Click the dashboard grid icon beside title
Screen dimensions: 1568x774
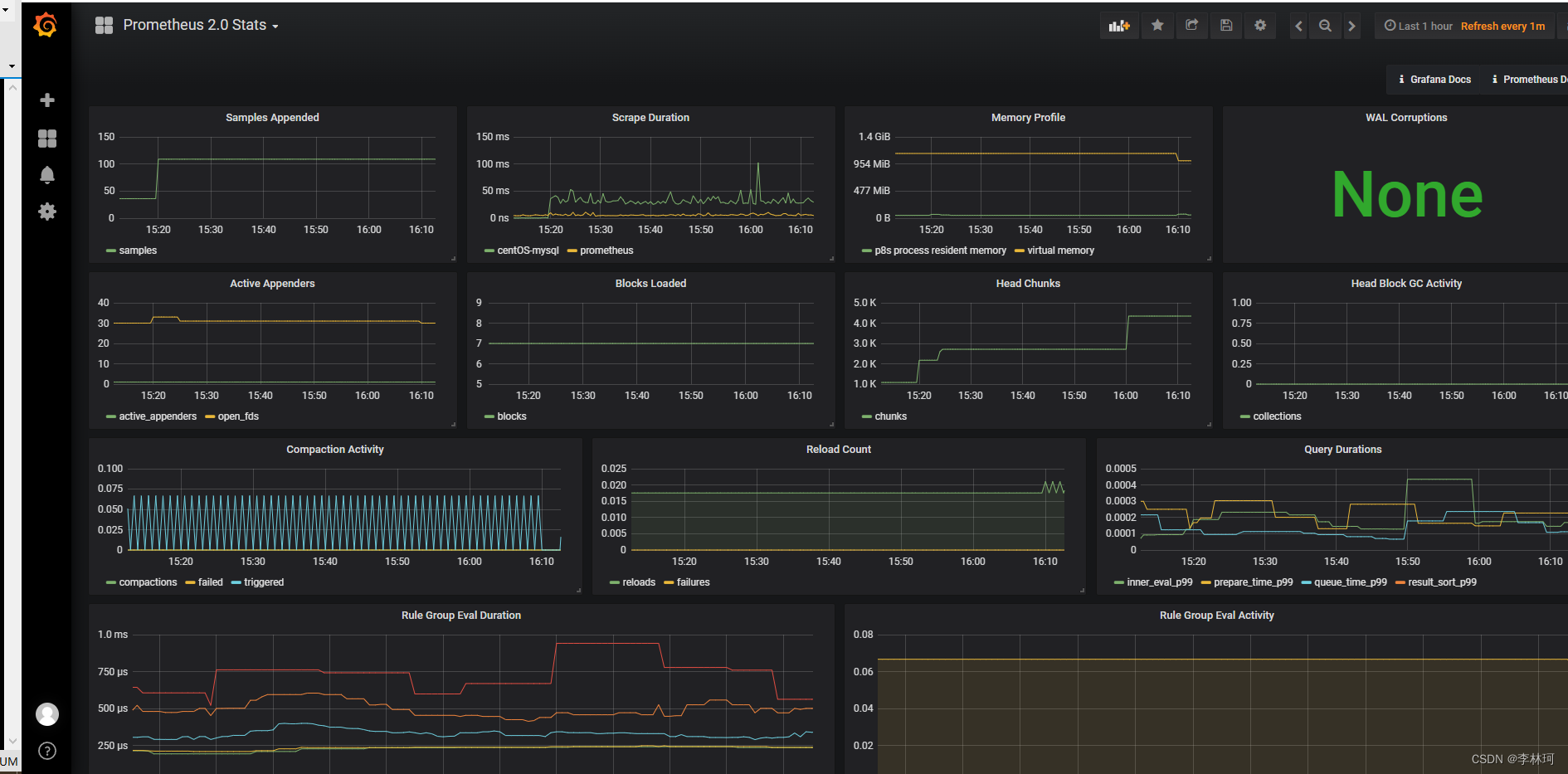pyautogui.click(x=104, y=26)
